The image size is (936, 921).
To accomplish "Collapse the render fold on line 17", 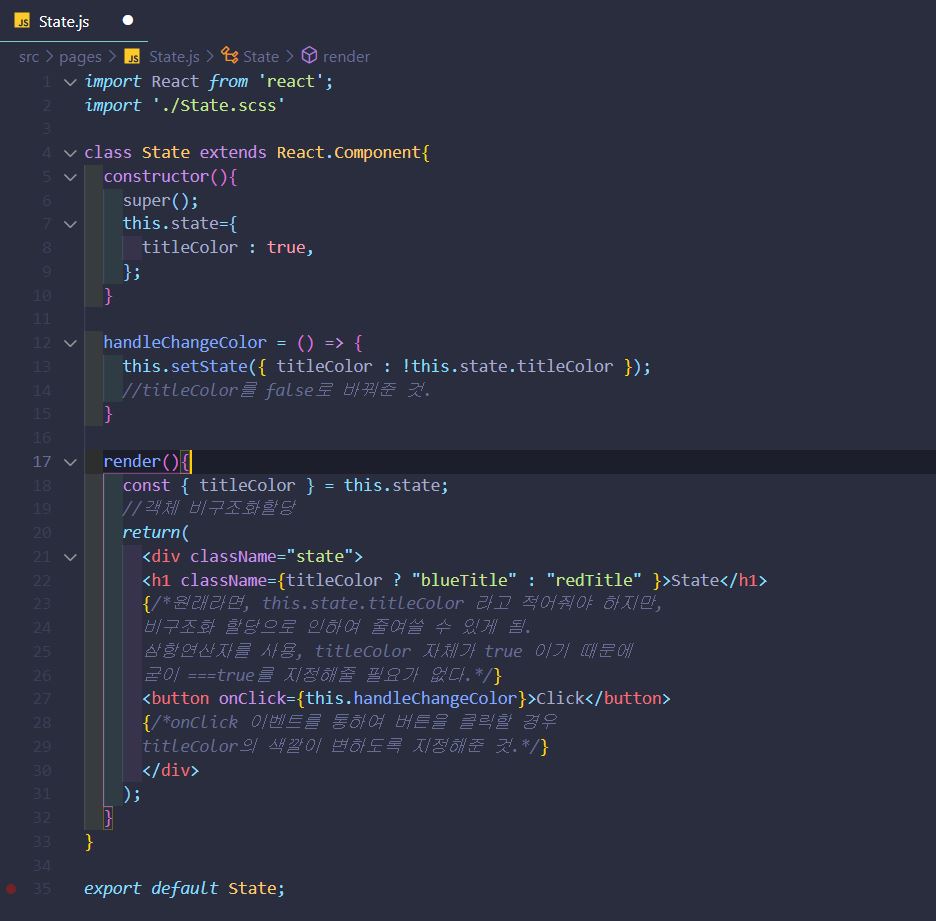I will click(x=70, y=462).
